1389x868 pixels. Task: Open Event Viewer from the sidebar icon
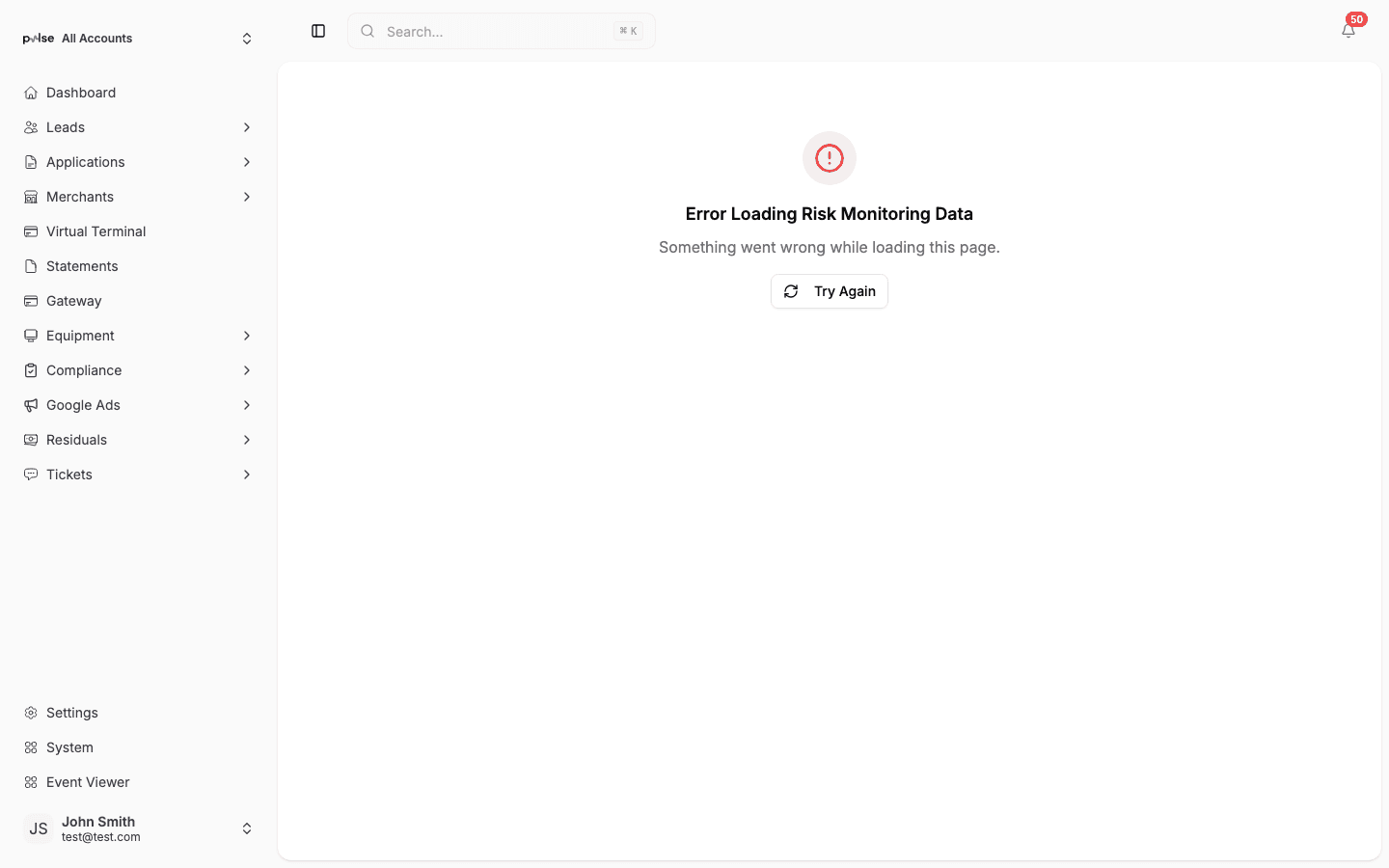(31, 781)
